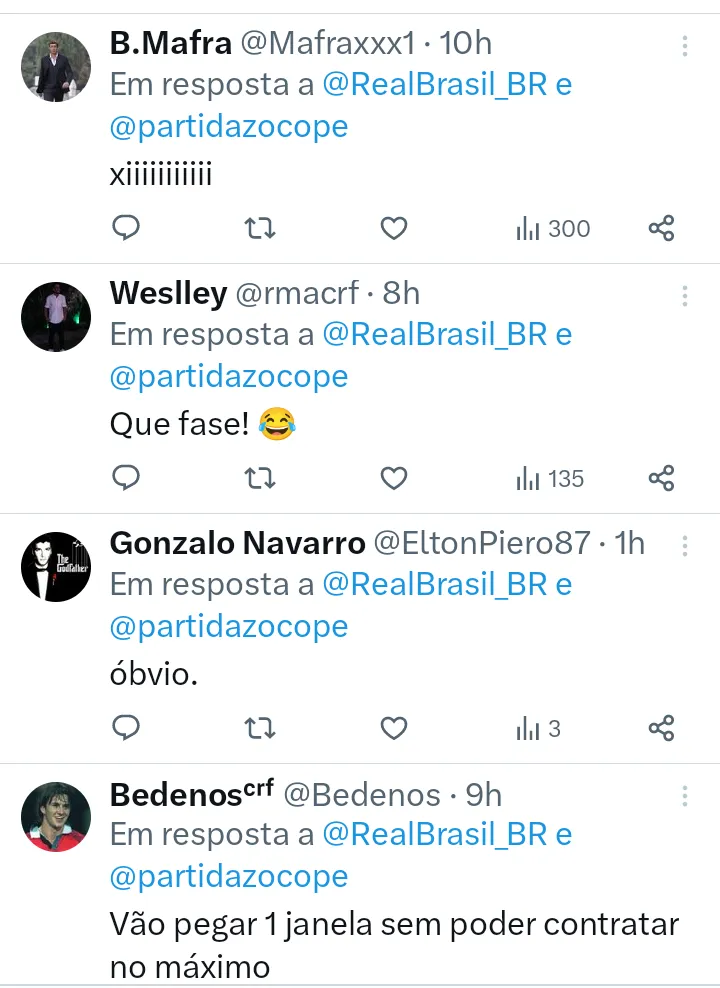This screenshot has height=988, width=720.
Task: Like Gonzalo Navarro's tweet
Action: (x=394, y=728)
